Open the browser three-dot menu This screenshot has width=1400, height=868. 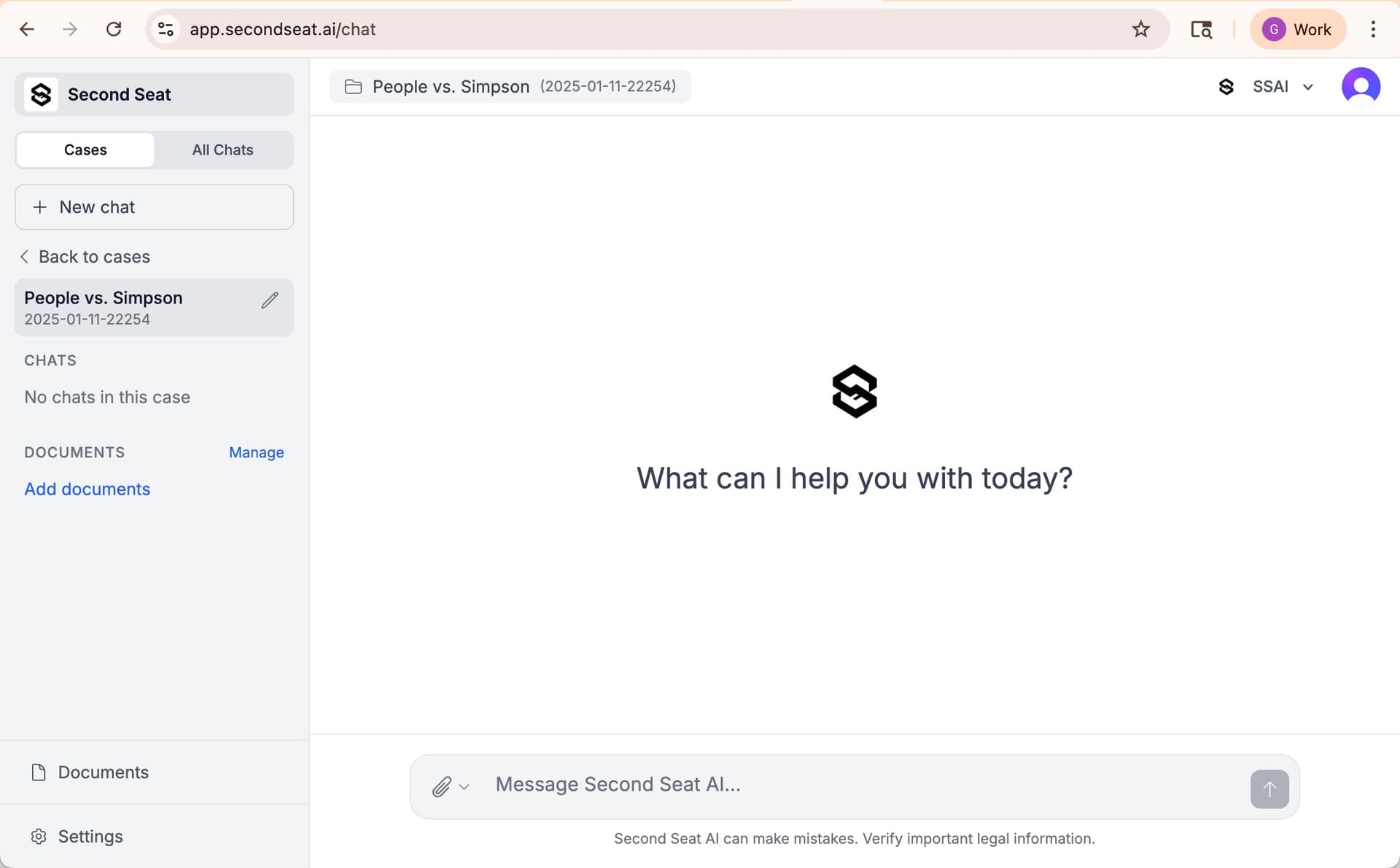1373,29
